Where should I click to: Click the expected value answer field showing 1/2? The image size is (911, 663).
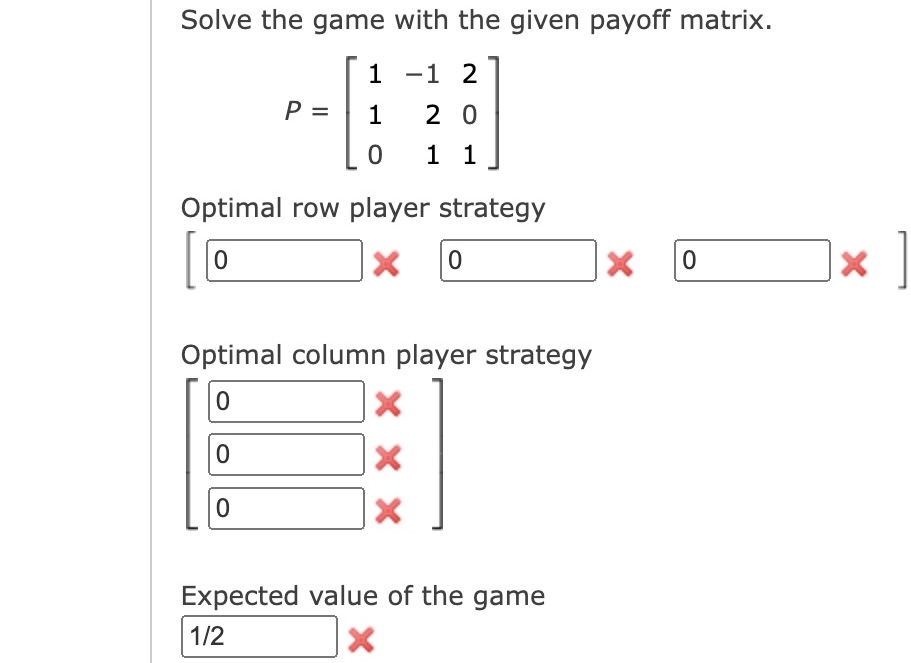tap(258, 637)
